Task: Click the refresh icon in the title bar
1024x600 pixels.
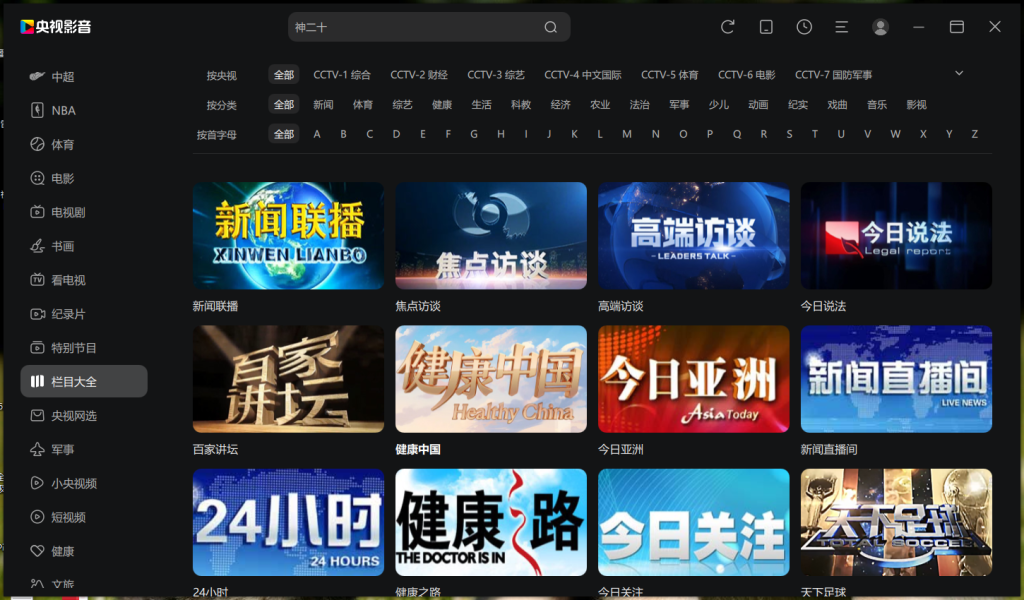Action: [727, 27]
